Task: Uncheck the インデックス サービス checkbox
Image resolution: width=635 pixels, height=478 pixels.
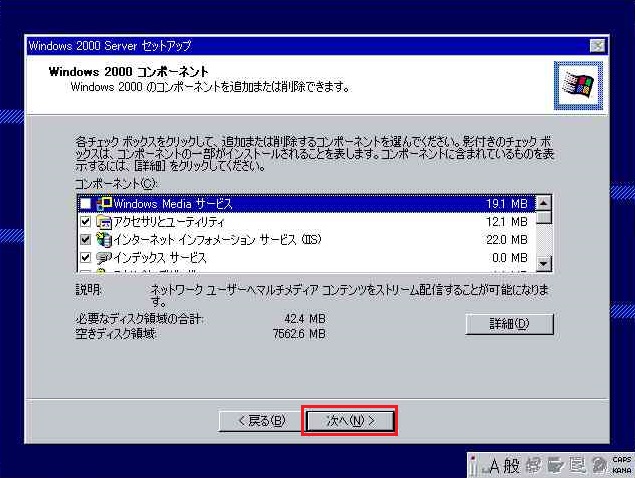Action: tap(85, 257)
